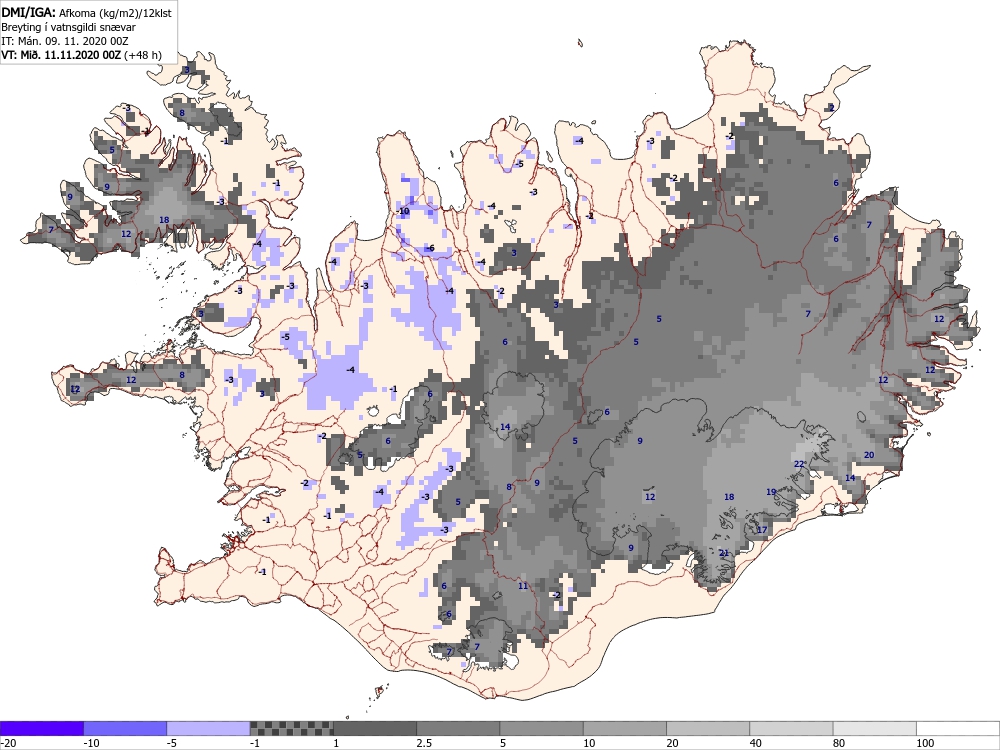The height and width of the screenshot is (750, 1000).
Task: Click the map value '21' near the south glacier edge
Action: pos(724,553)
